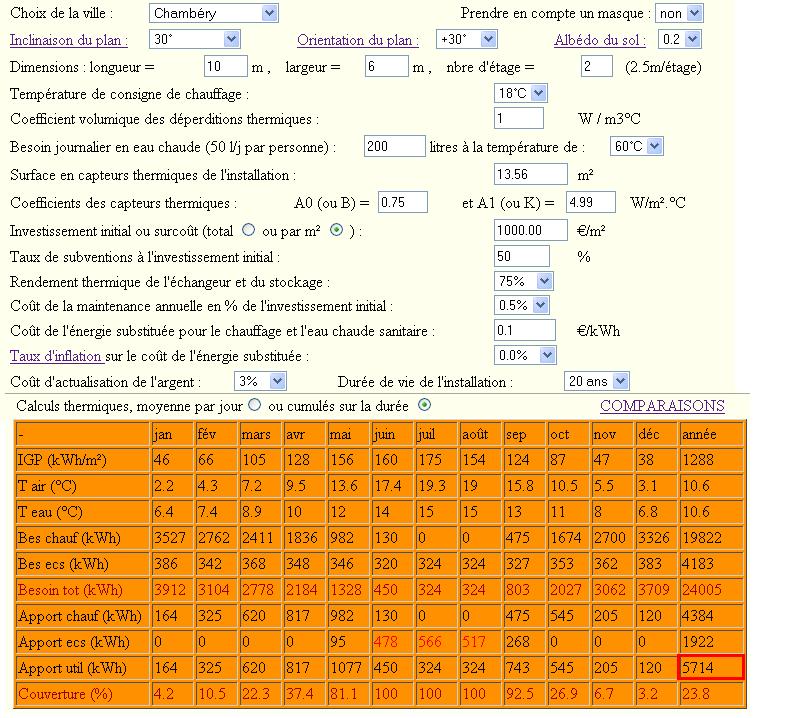The image size is (786, 718).
Task: Open the Choix de la ville dropdown
Action: tap(214, 13)
